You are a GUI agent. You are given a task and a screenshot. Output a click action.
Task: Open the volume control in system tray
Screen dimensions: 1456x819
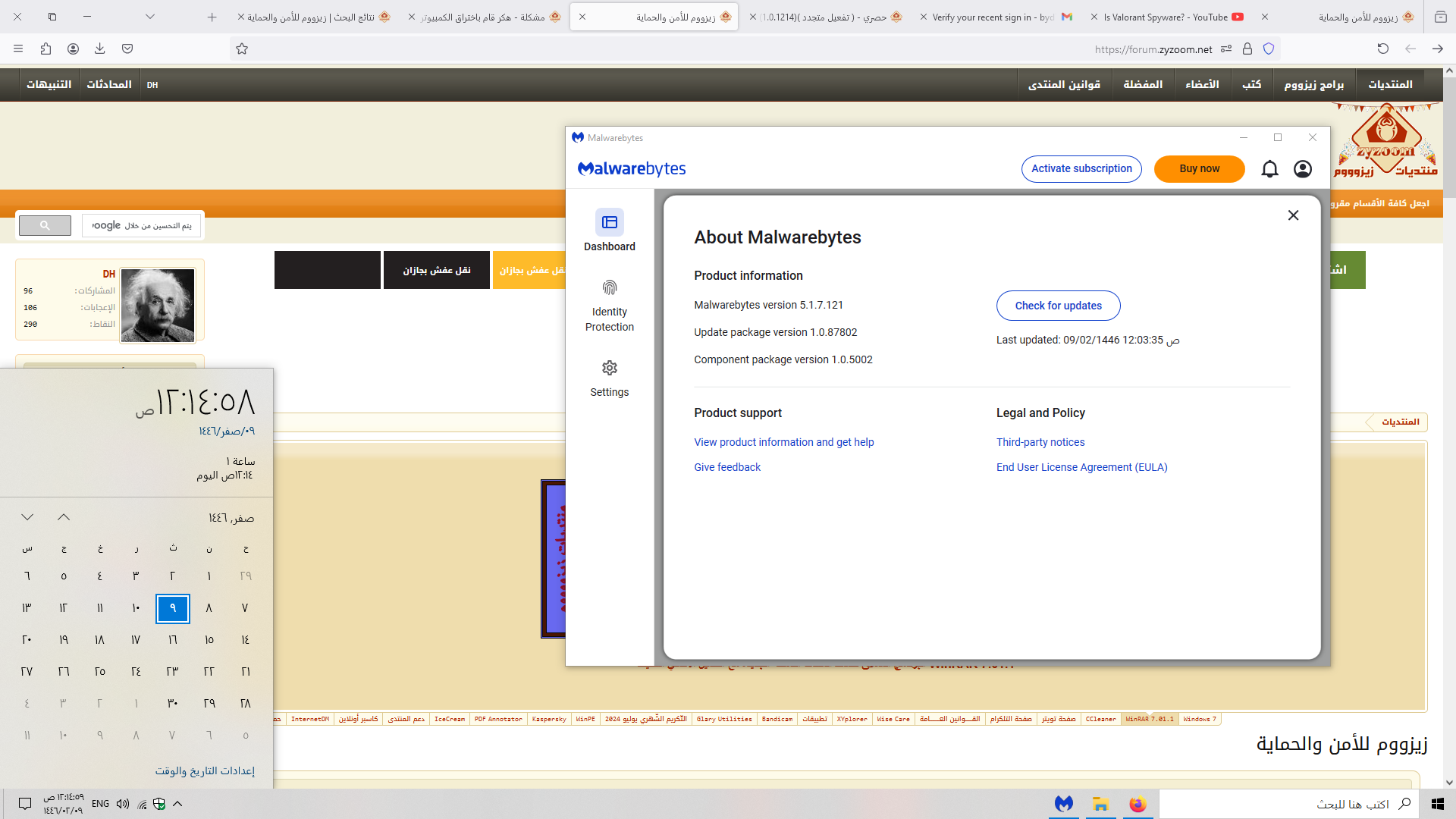click(123, 804)
